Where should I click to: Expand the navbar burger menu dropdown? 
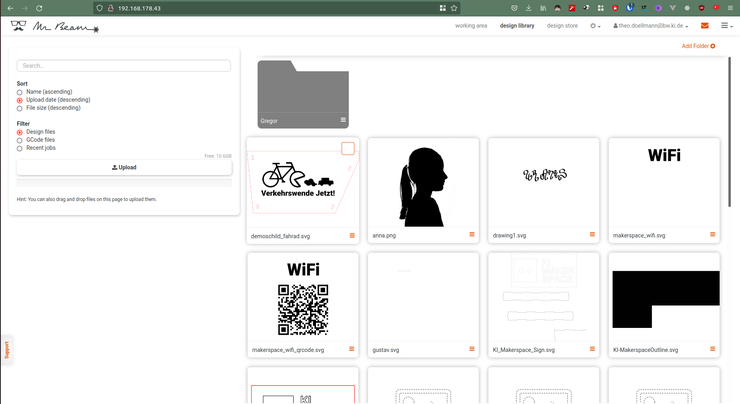point(727,25)
